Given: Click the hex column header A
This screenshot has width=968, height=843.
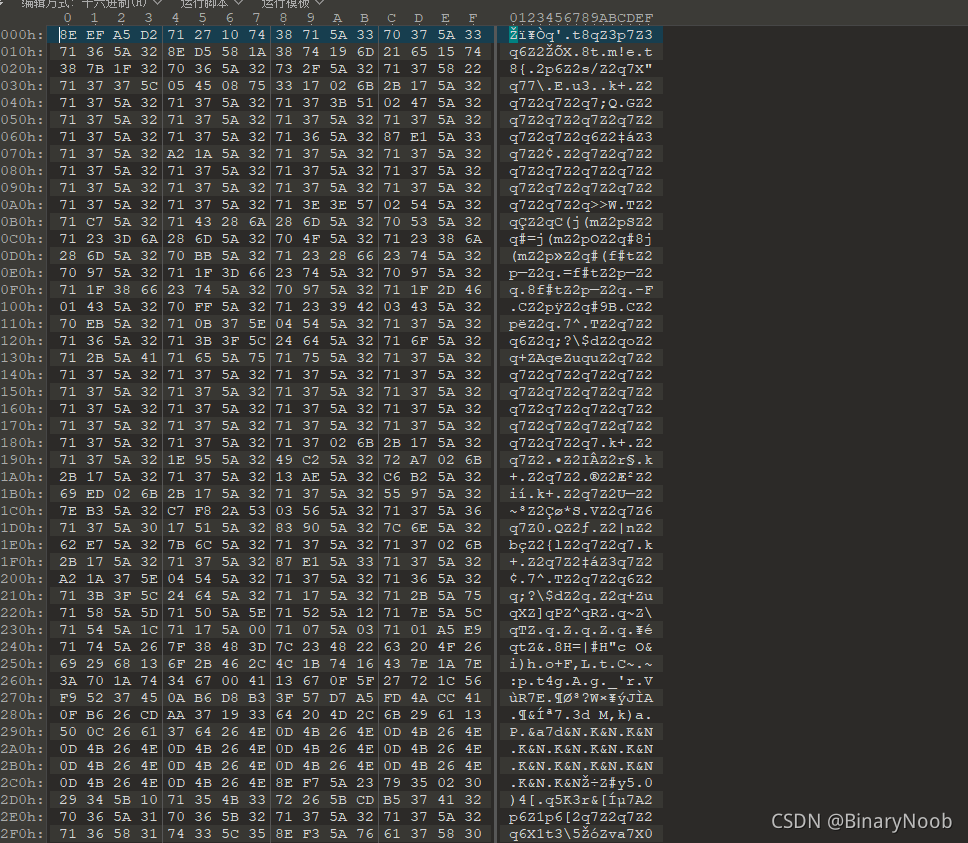Looking at the screenshot, I should point(337,18).
